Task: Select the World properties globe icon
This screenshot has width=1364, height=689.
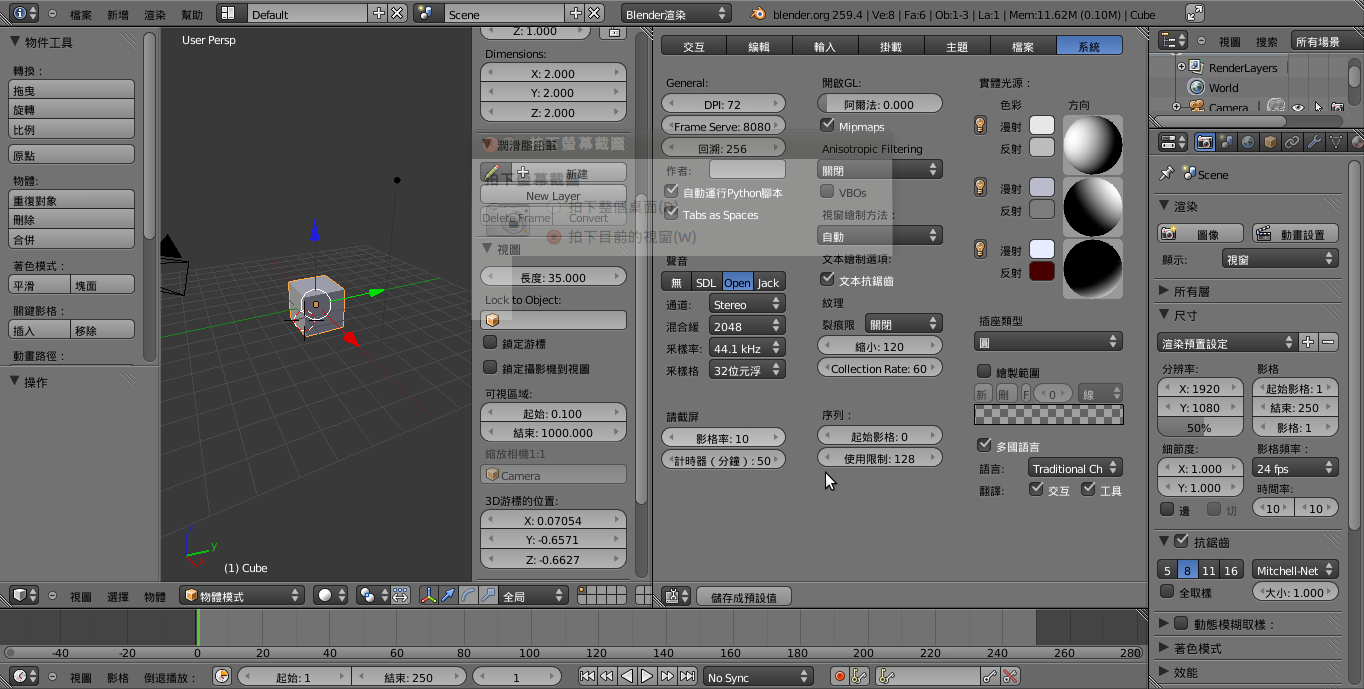Action: (1248, 142)
